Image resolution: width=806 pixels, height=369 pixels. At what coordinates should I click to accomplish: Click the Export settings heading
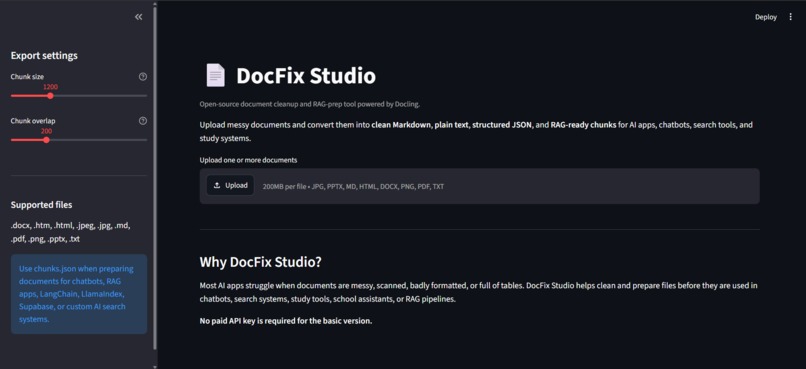(x=44, y=56)
